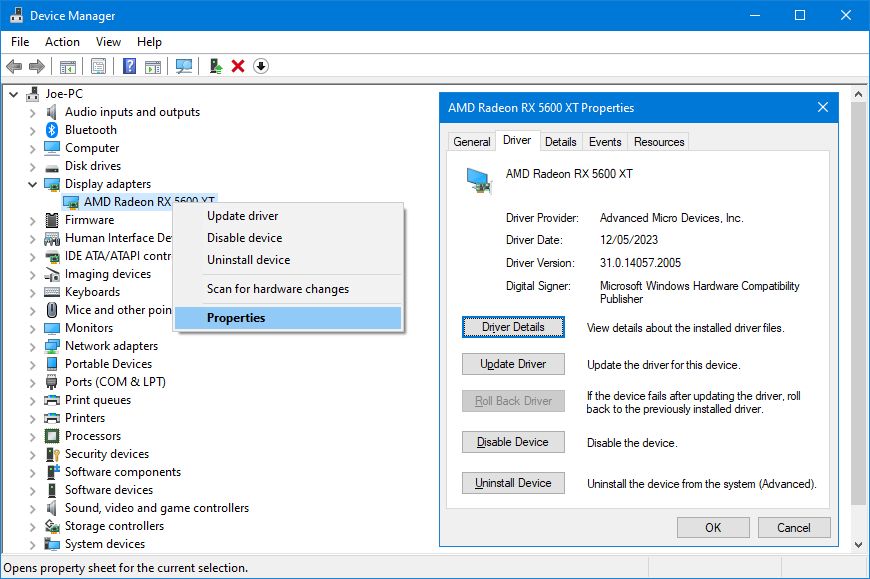Click the scrollbar down arrow
The width and height of the screenshot is (870, 579).
coord(858,545)
